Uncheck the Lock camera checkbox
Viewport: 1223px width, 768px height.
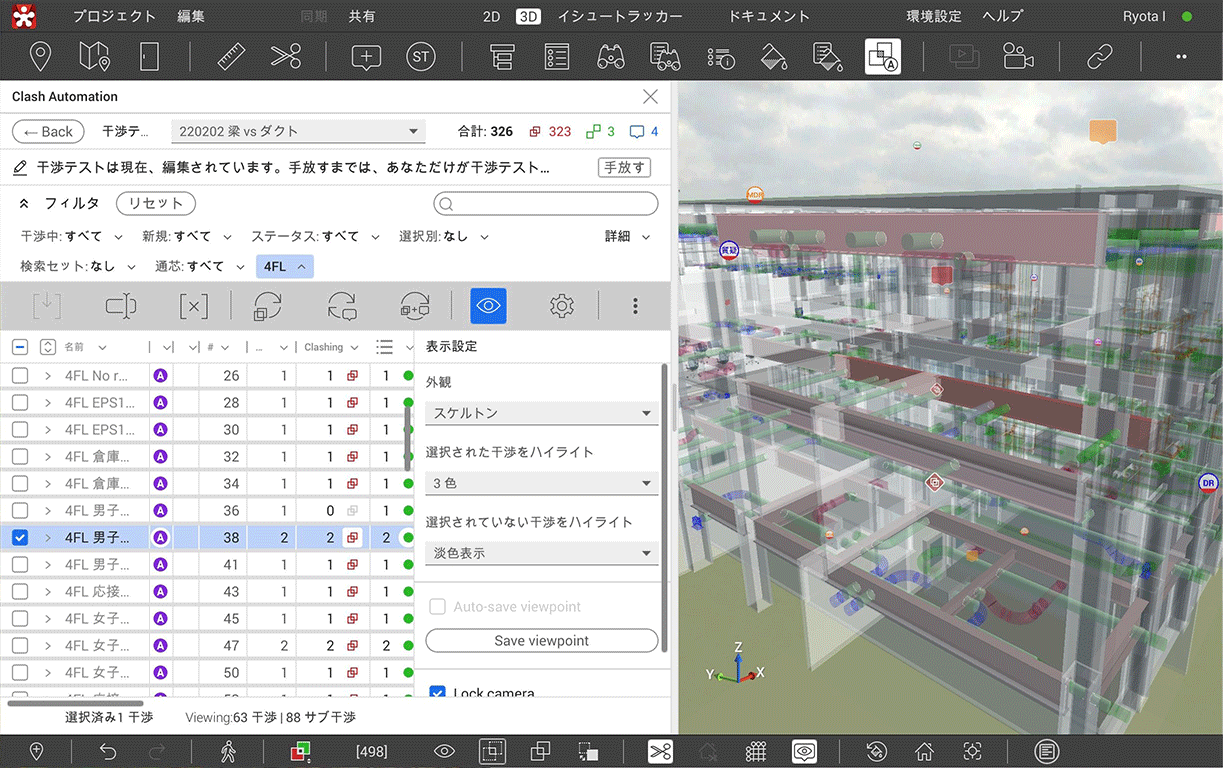tap(437, 692)
